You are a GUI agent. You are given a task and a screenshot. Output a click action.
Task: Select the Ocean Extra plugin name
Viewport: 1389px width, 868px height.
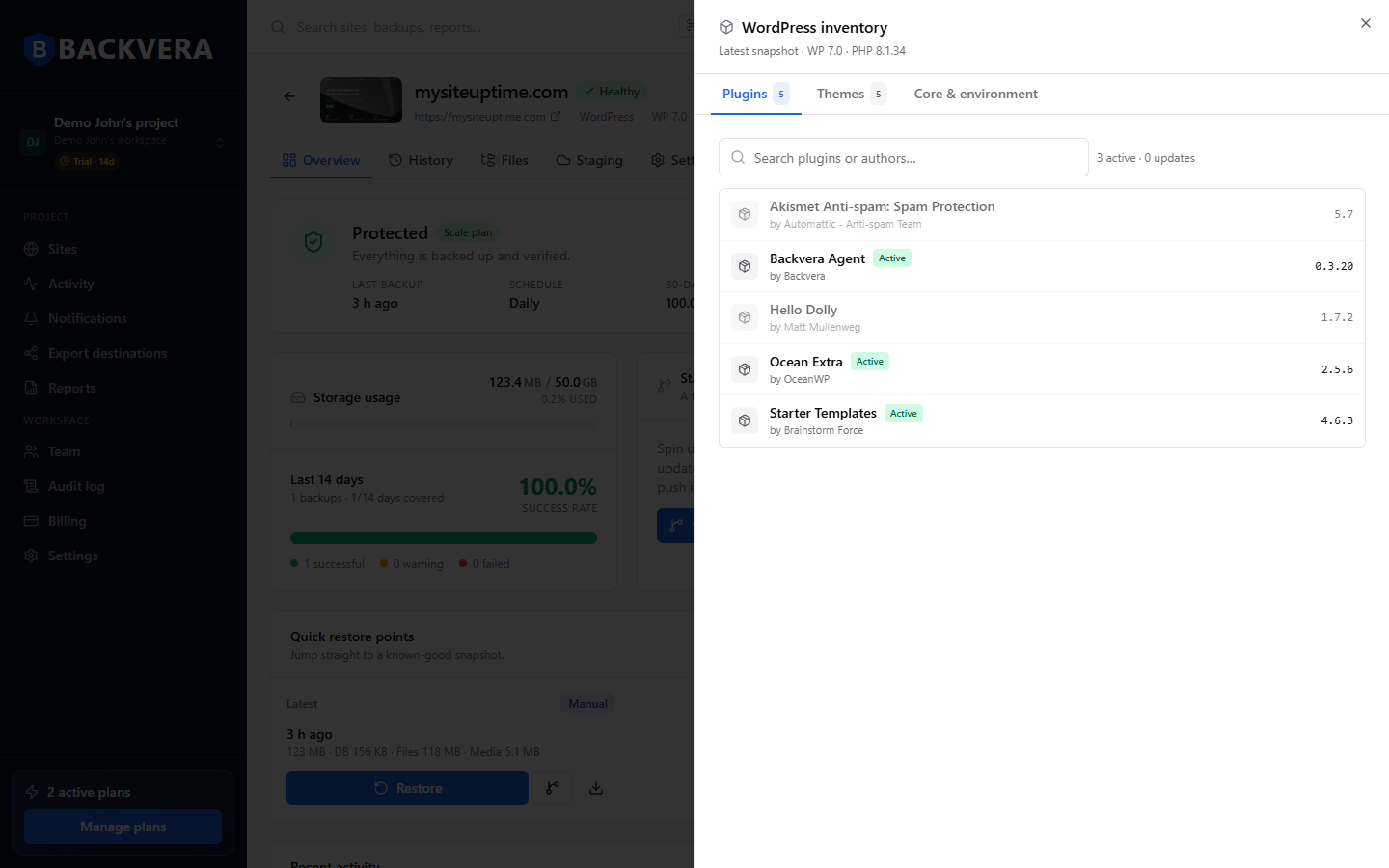coord(805,362)
